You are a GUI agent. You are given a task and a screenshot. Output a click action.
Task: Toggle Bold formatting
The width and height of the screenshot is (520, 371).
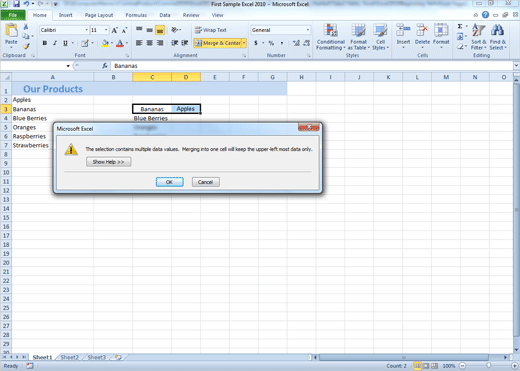[x=45, y=43]
